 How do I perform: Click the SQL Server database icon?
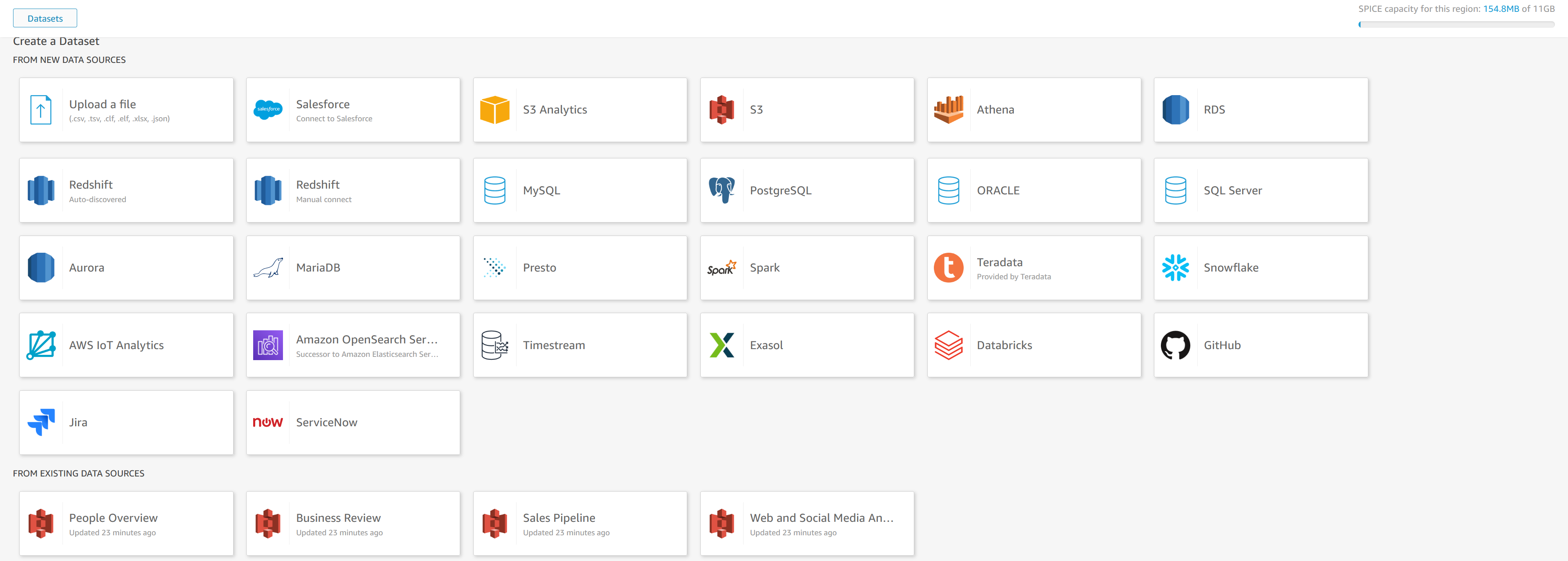[x=1176, y=190]
